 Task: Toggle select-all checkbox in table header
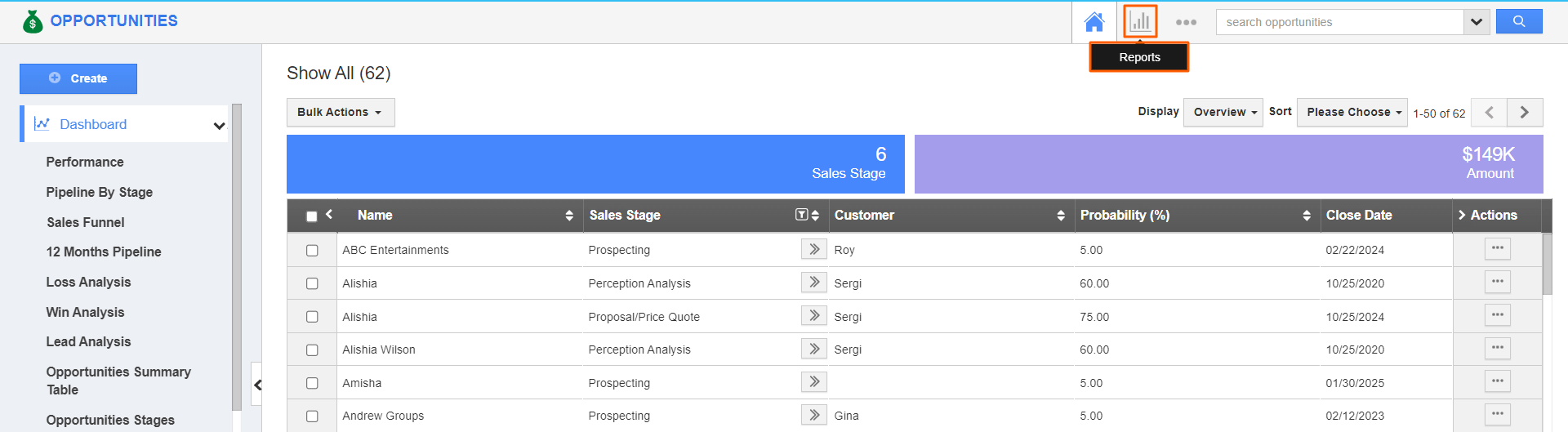pyautogui.click(x=311, y=216)
